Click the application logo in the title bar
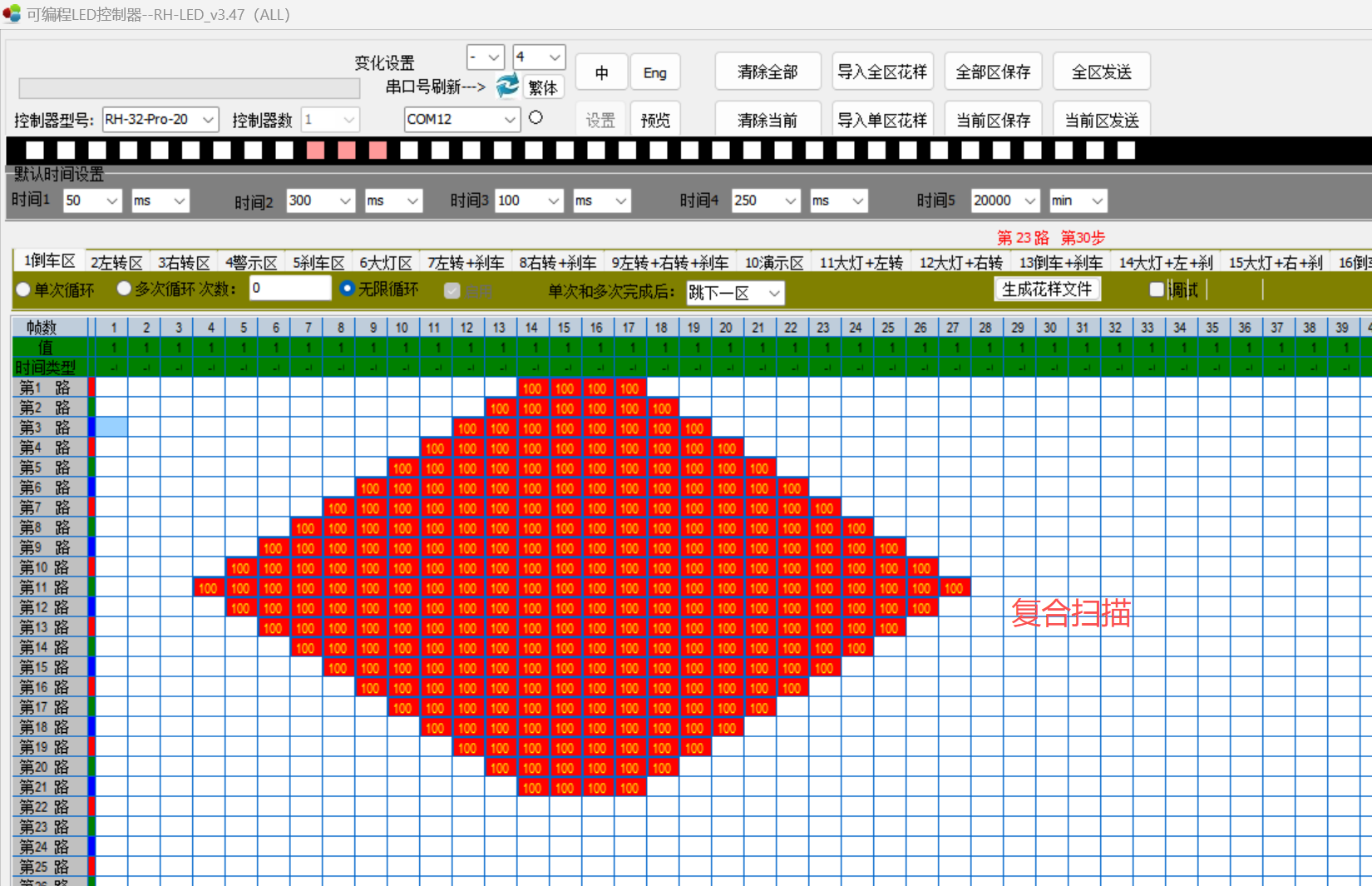Image resolution: width=1372 pixels, height=886 pixels. point(12,13)
